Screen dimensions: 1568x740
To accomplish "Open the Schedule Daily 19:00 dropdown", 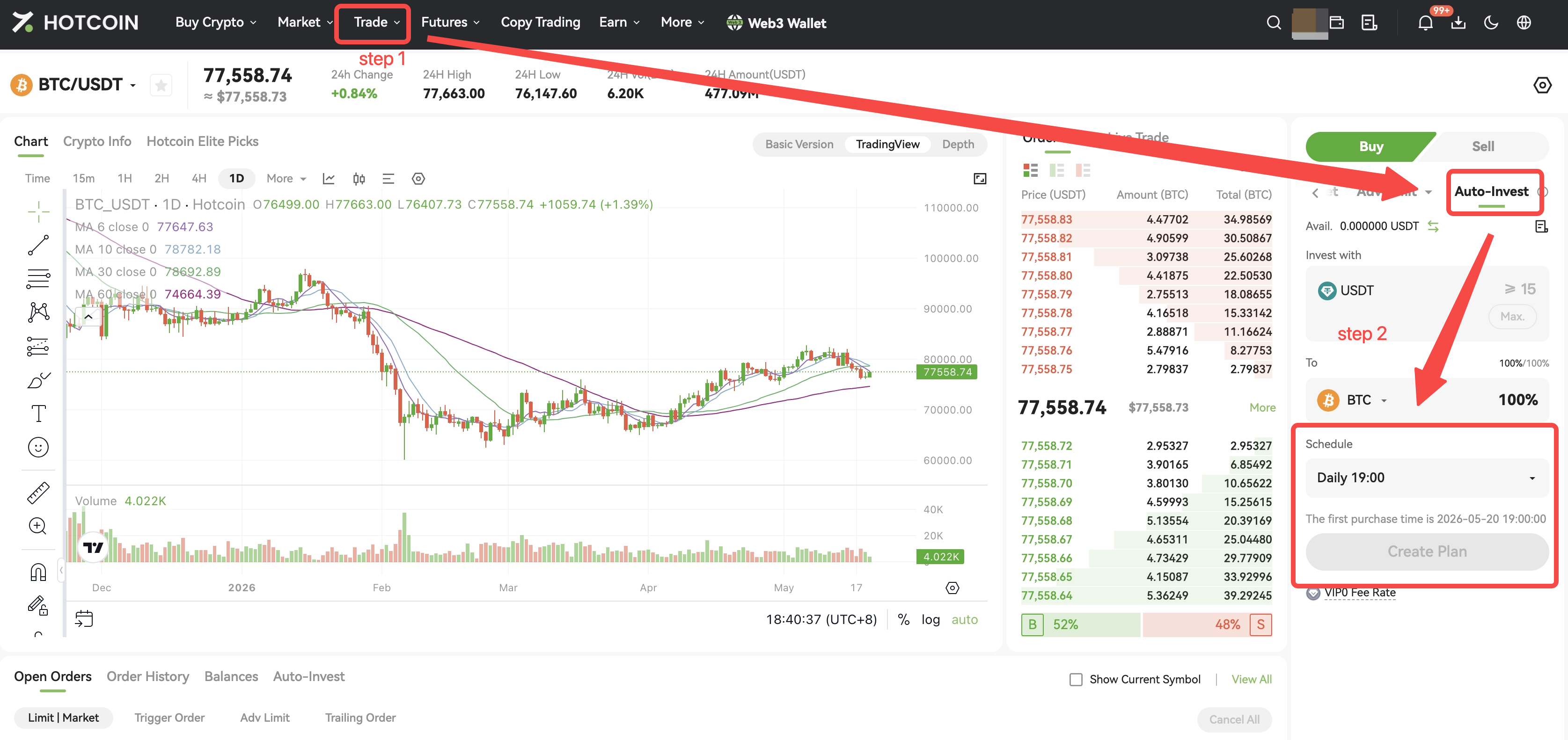I will (1427, 478).
